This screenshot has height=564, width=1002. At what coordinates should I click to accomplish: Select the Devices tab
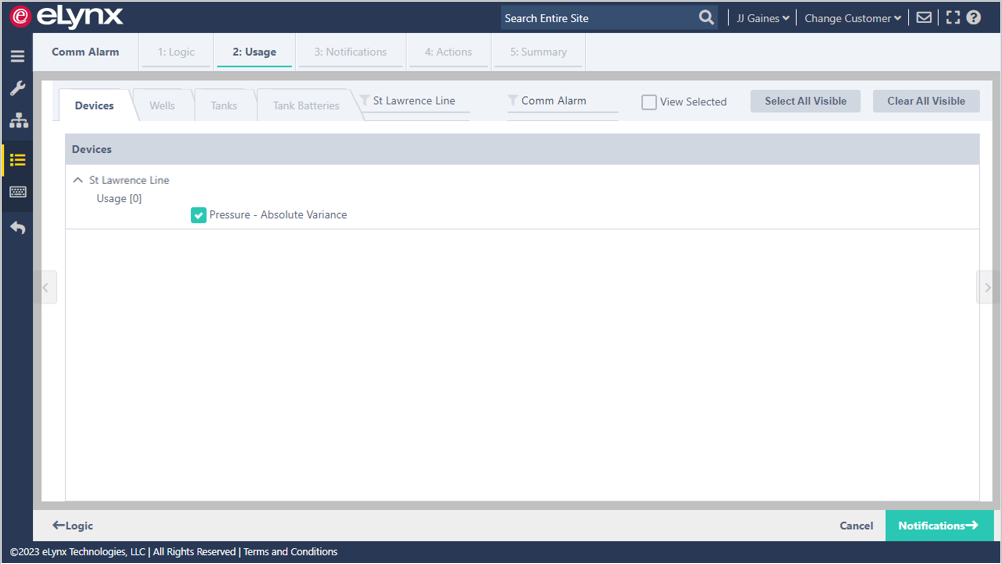(x=94, y=105)
